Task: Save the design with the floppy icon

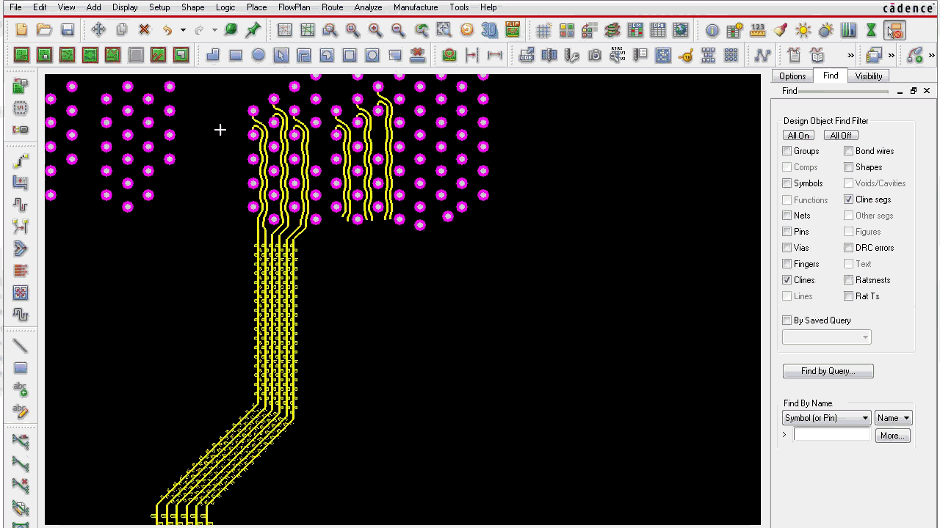Action: (67, 30)
